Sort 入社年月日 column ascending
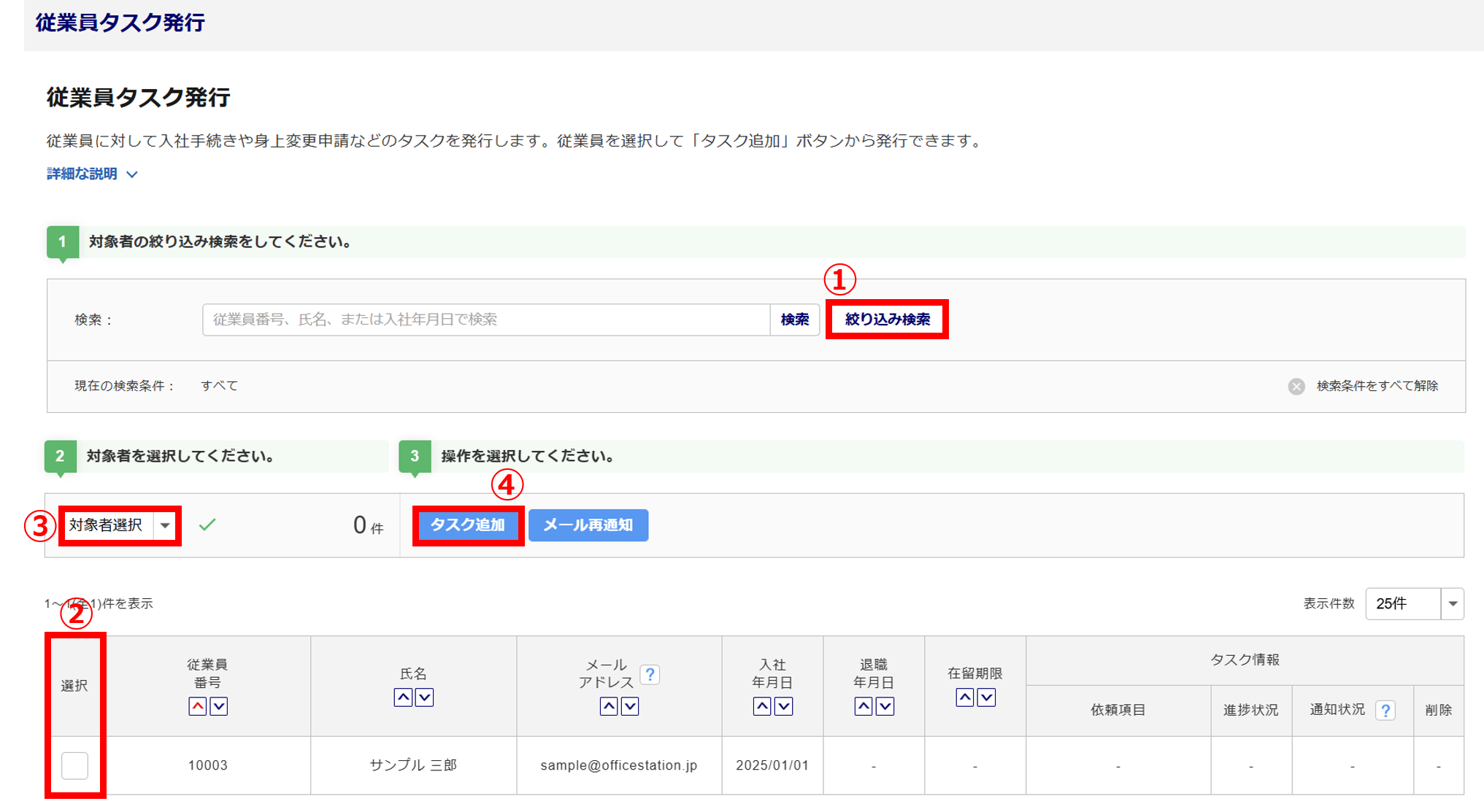 coord(762,706)
